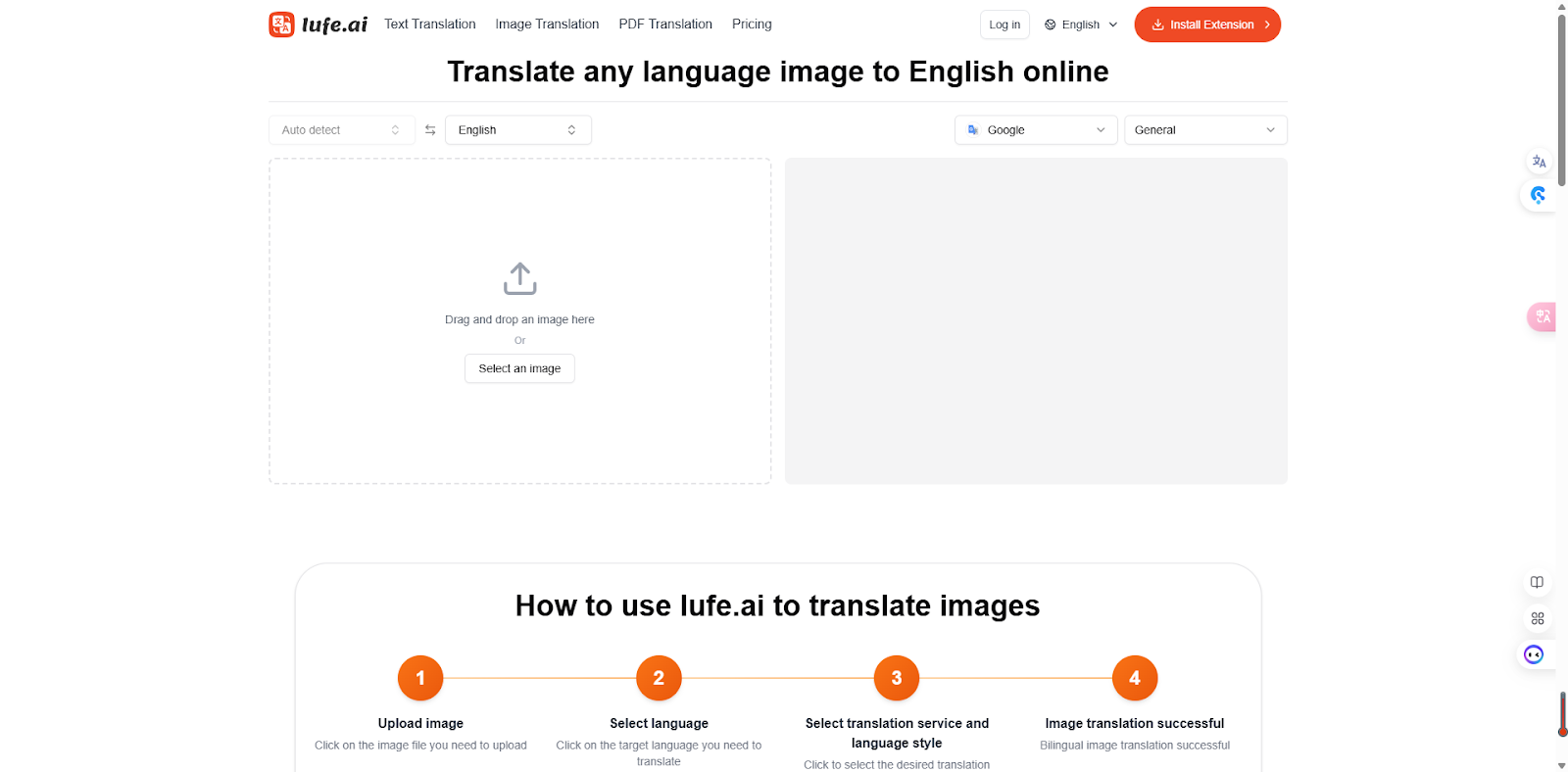1568x772 pixels.
Task: Open the English target language dropdown
Action: (517, 130)
